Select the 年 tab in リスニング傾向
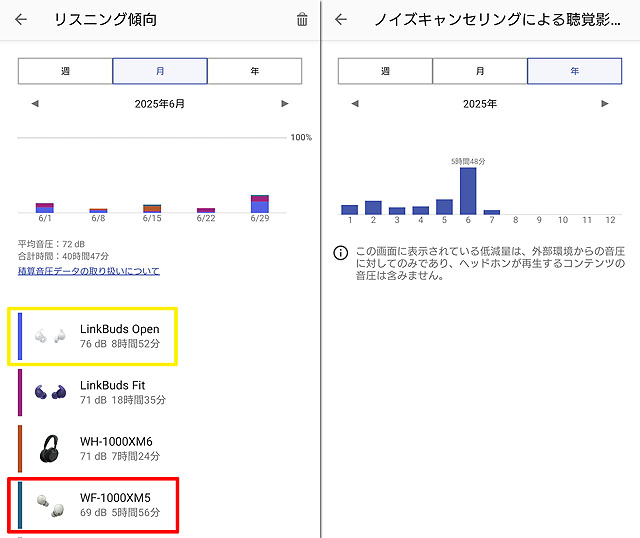The image size is (640, 538). (255, 71)
